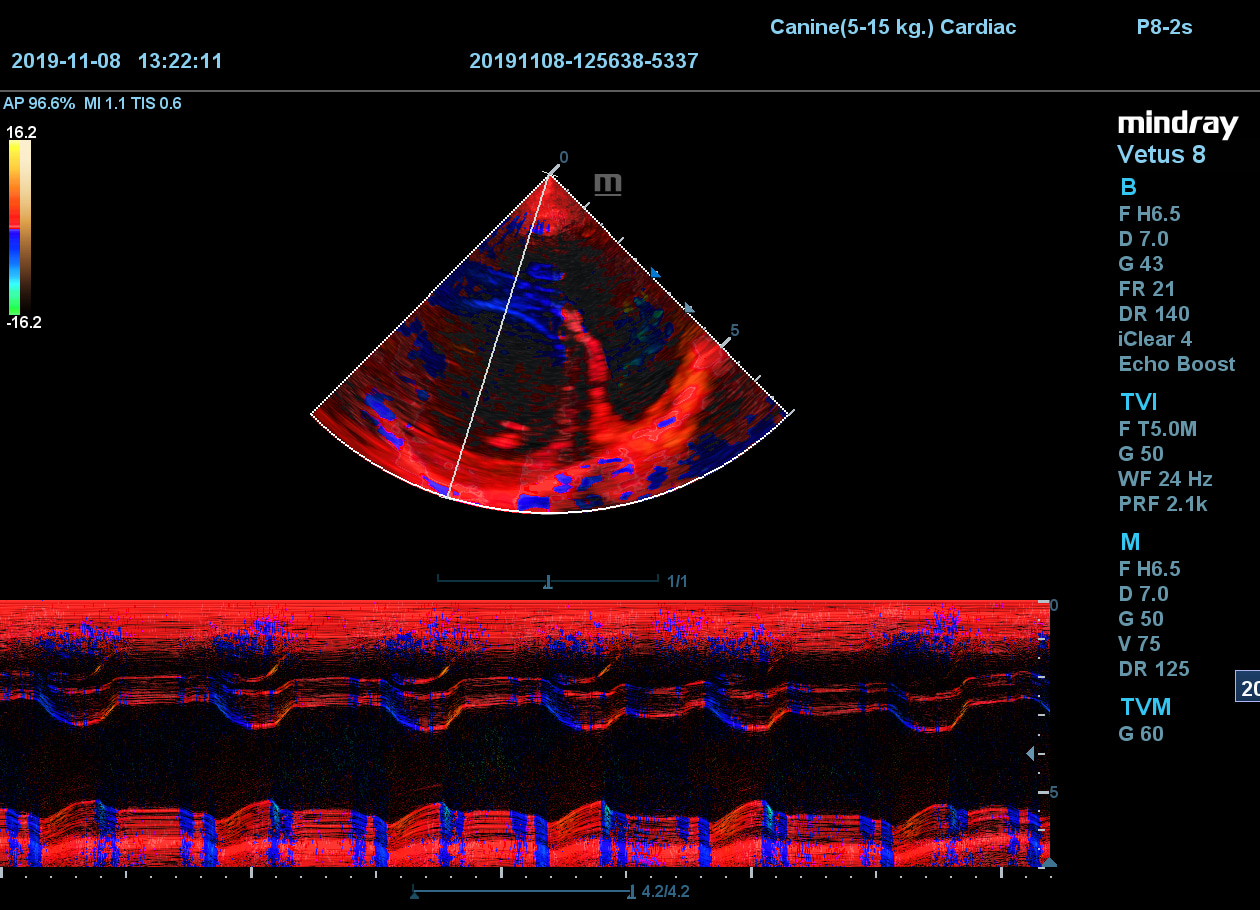This screenshot has width=1260, height=910.
Task: Click the PRF 2.1k parameter
Action: [x=1162, y=504]
